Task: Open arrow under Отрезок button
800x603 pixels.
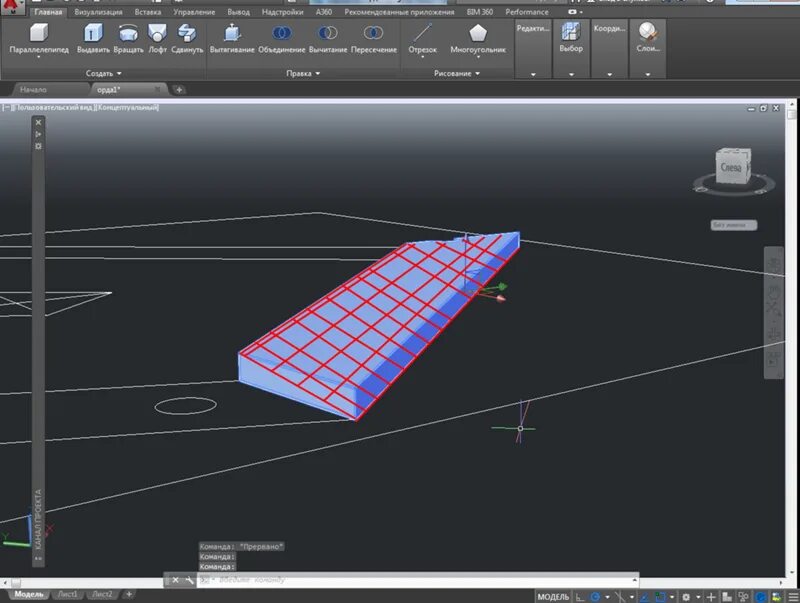Action: (422, 57)
